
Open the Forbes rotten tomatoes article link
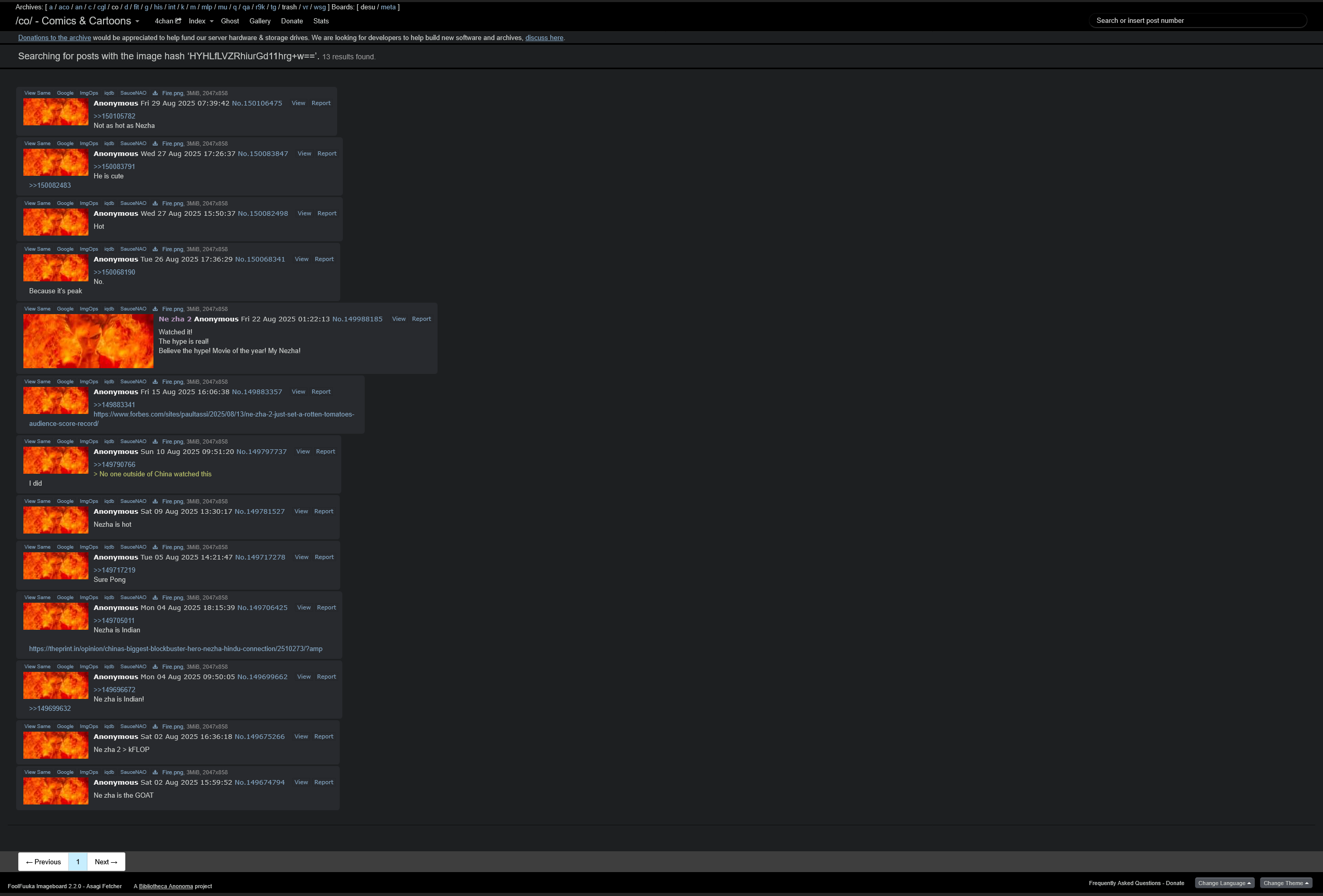pyautogui.click(x=223, y=414)
